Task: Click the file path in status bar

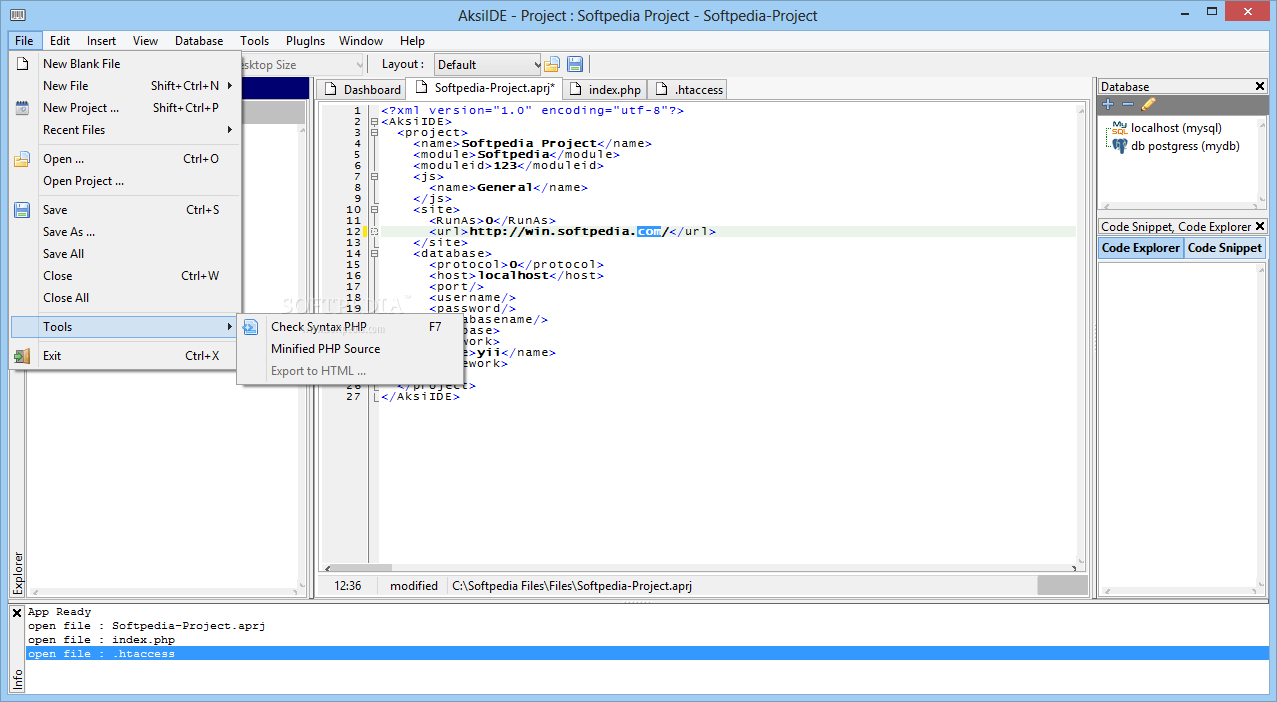Action: (572, 586)
